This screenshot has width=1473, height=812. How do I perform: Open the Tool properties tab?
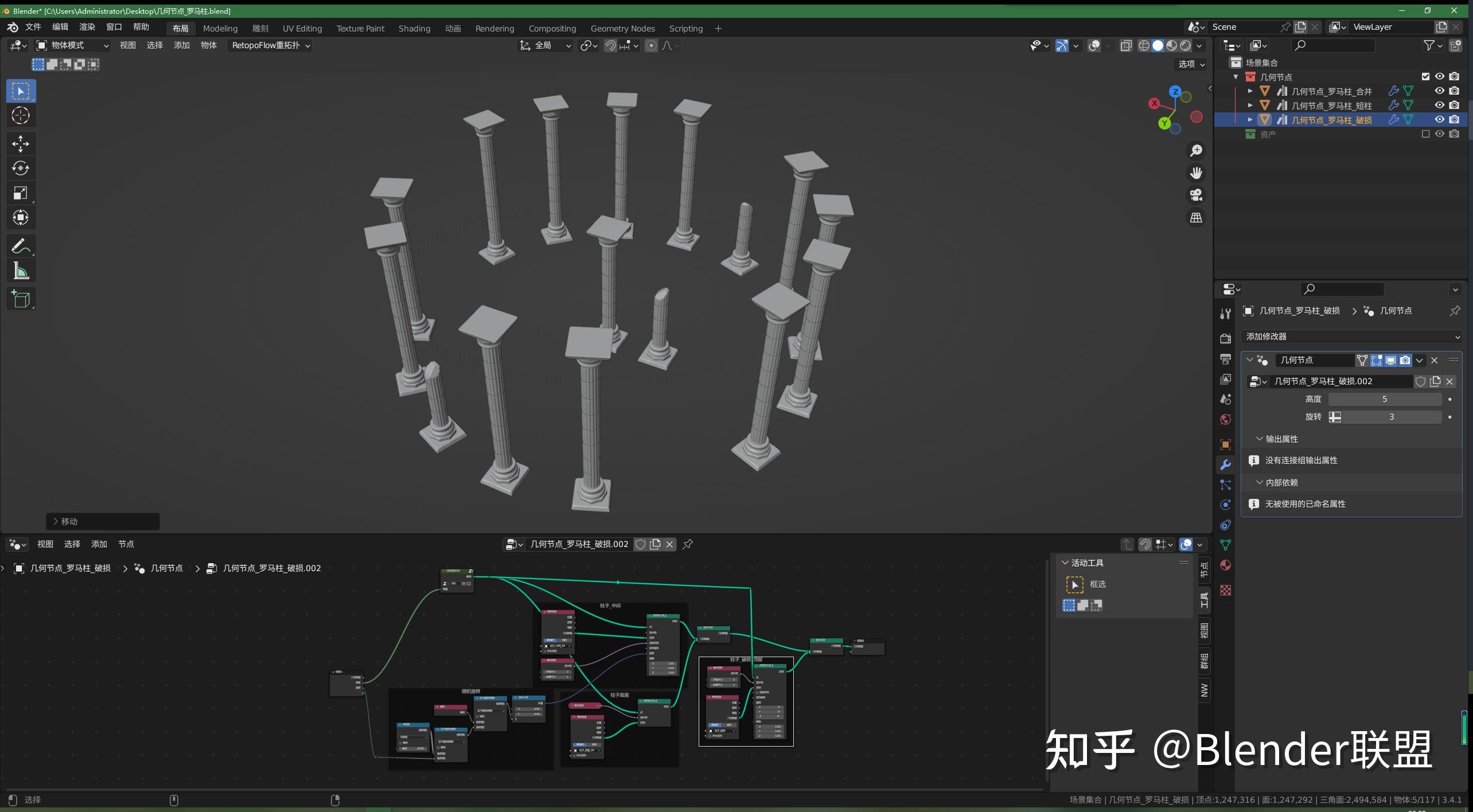(1225, 313)
